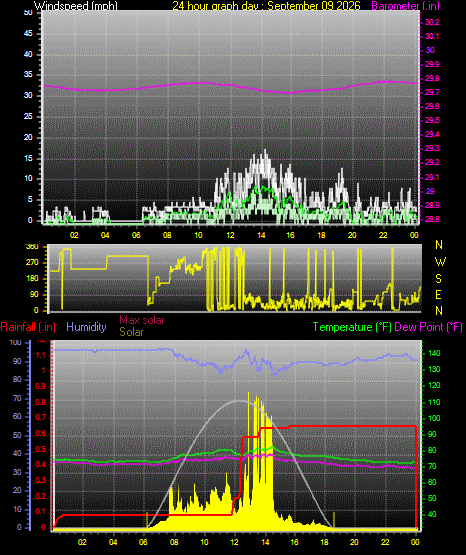Click barometer scale value 28.8
Screen dimensions: 466x555
[x=432, y=219]
